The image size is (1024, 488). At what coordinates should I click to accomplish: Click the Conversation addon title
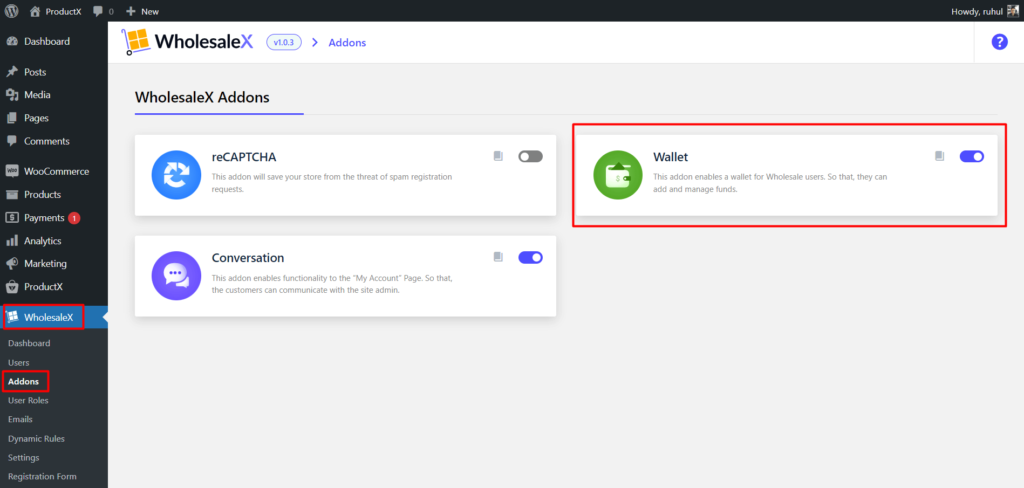click(x=248, y=257)
